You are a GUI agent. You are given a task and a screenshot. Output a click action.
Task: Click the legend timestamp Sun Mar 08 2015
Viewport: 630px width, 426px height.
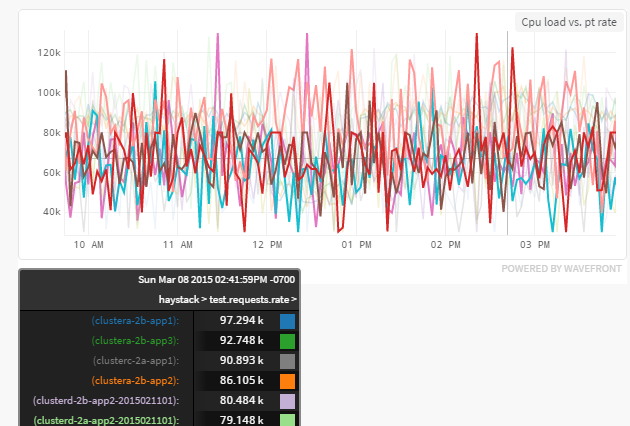click(x=217, y=280)
